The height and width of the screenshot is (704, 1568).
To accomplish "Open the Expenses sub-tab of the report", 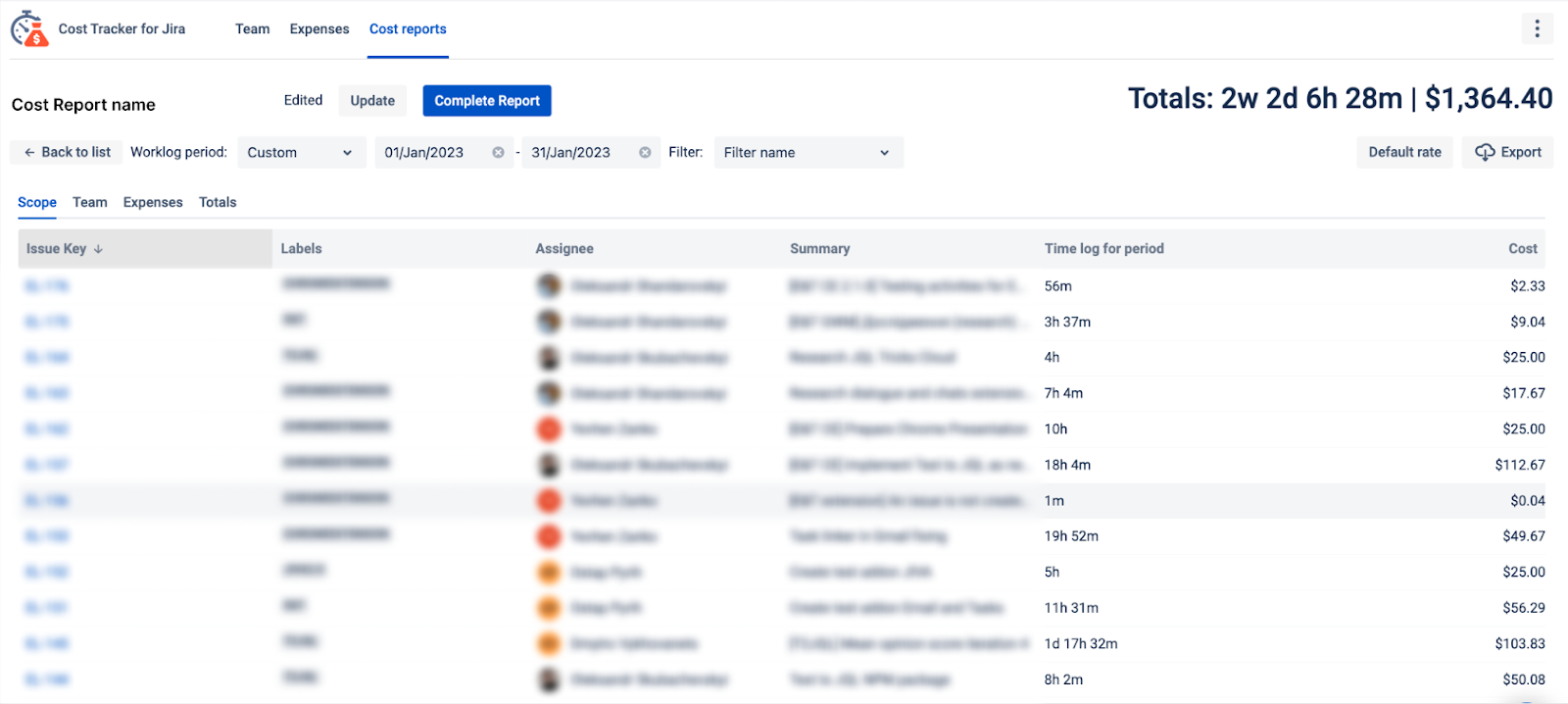I will tap(153, 203).
